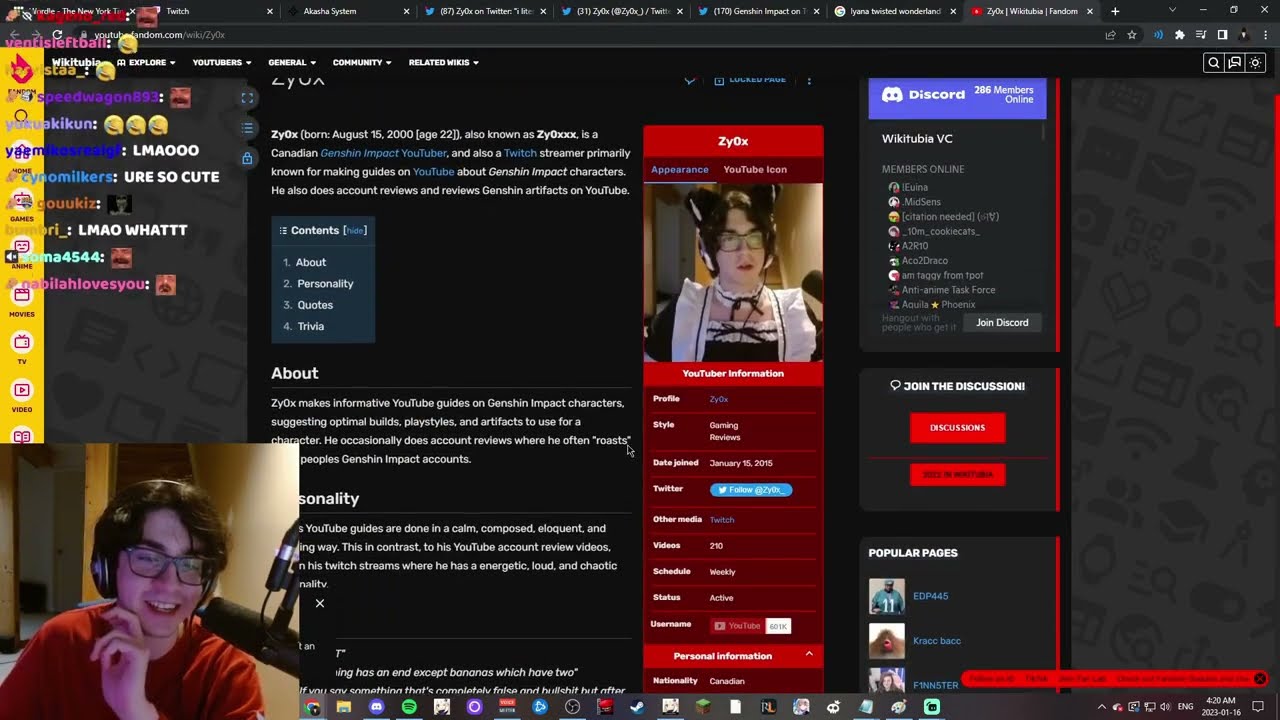Image resolution: width=1280 pixels, height=720 pixels.
Task: Toggle the light/dark theme sun icon
Action: pos(1255,63)
